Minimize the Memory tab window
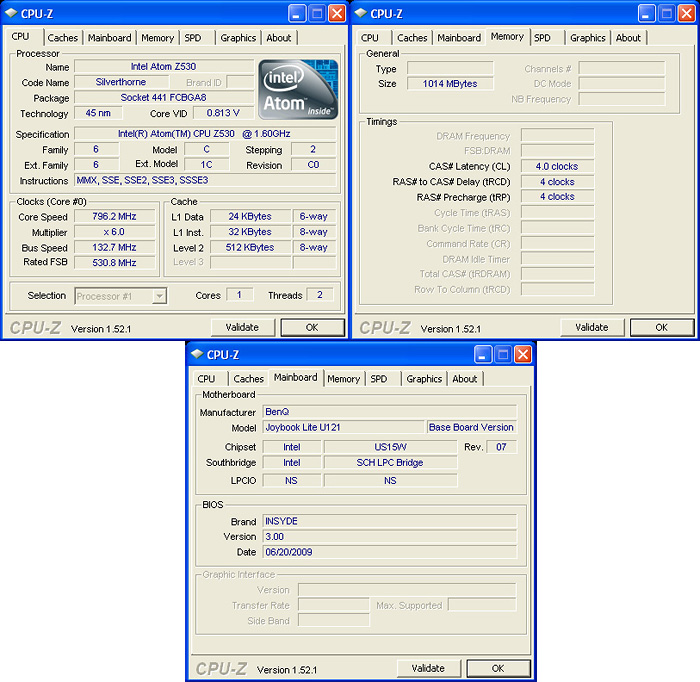The width and height of the screenshot is (700, 682). pos(646,14)
